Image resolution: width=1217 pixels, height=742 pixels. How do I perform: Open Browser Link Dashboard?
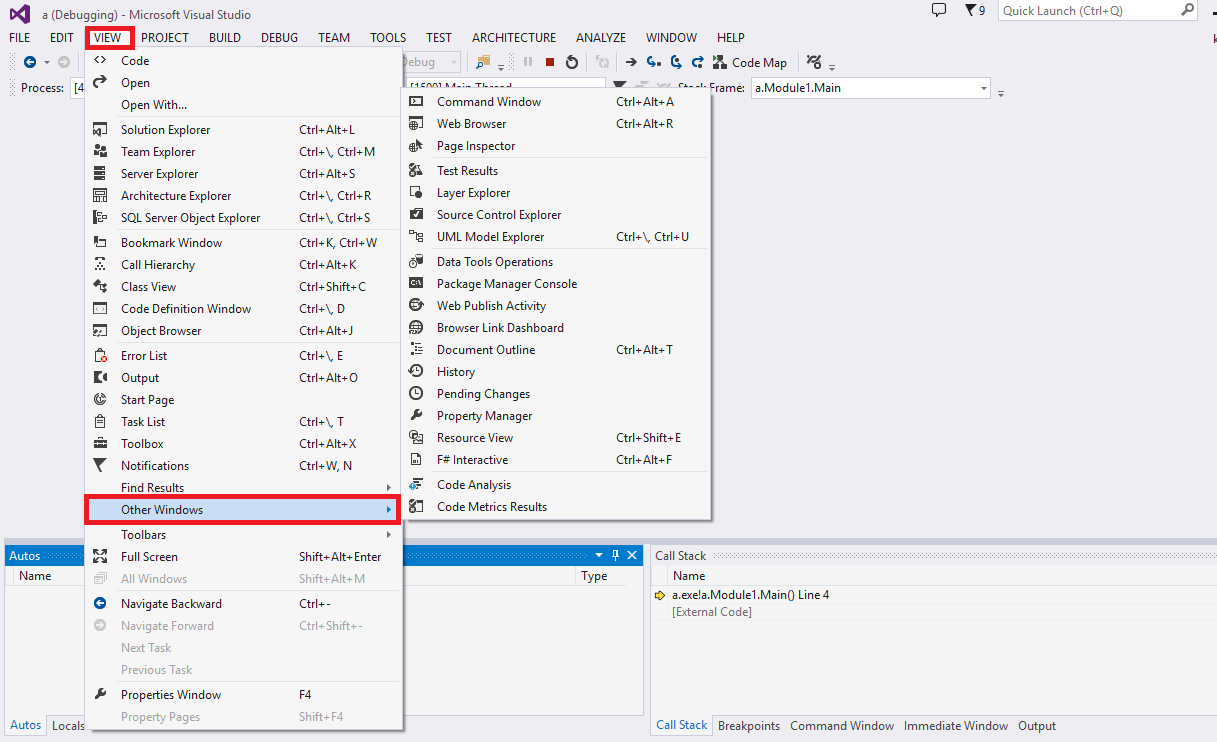coord(556,328)
